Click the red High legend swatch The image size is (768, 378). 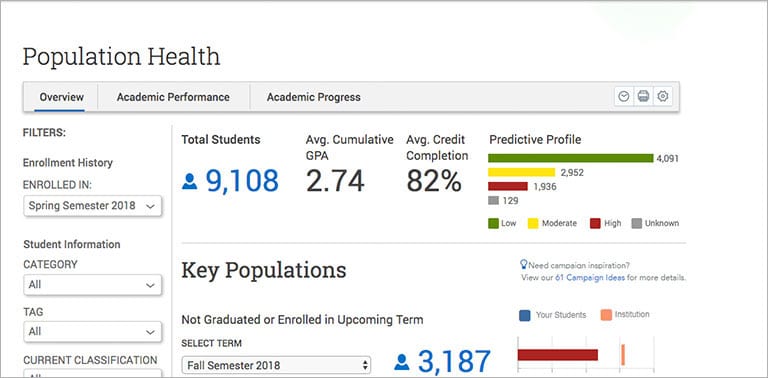pyautogui.click(x=595, y=223)
